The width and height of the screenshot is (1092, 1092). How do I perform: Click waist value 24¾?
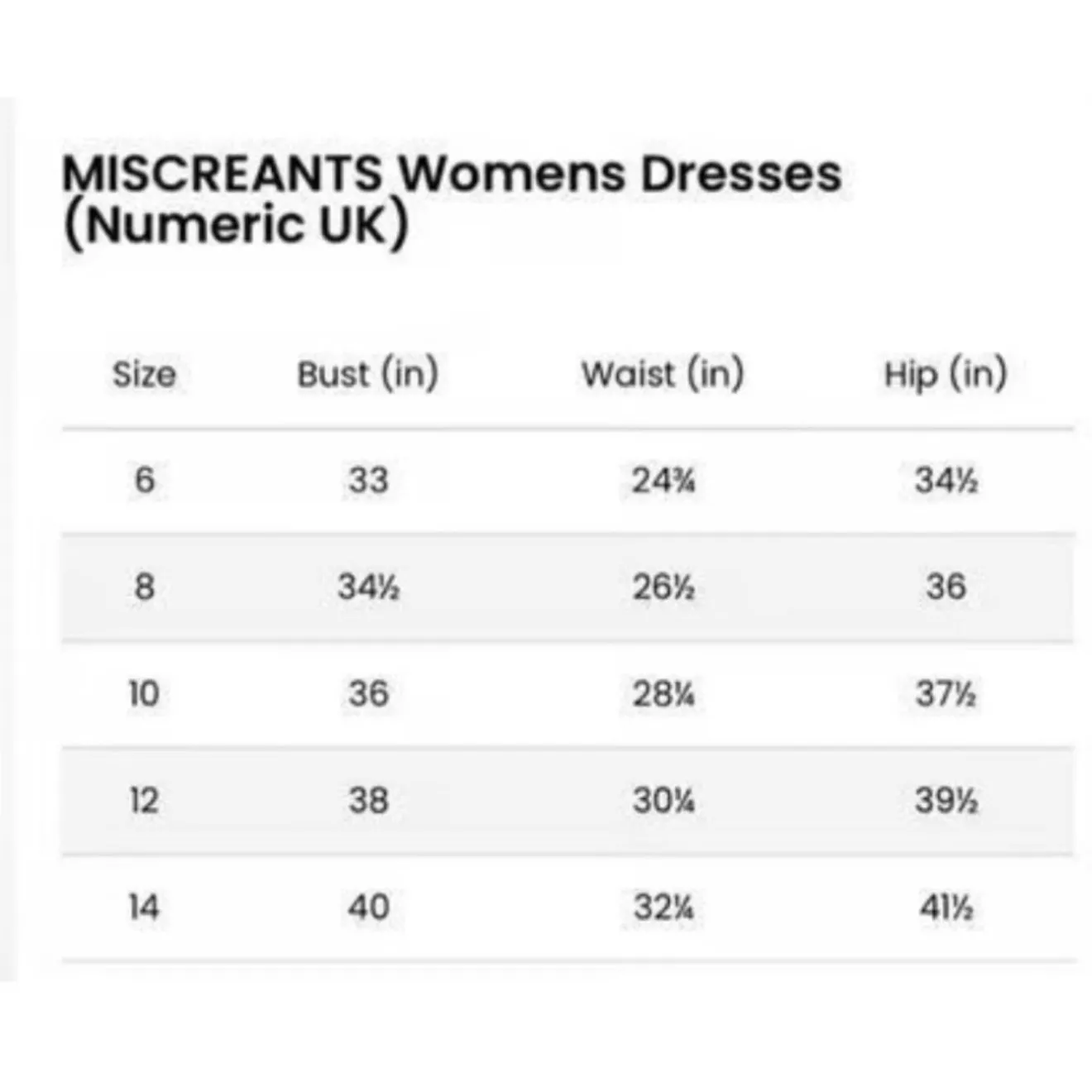pyautogui.click(x=663, y=480)
